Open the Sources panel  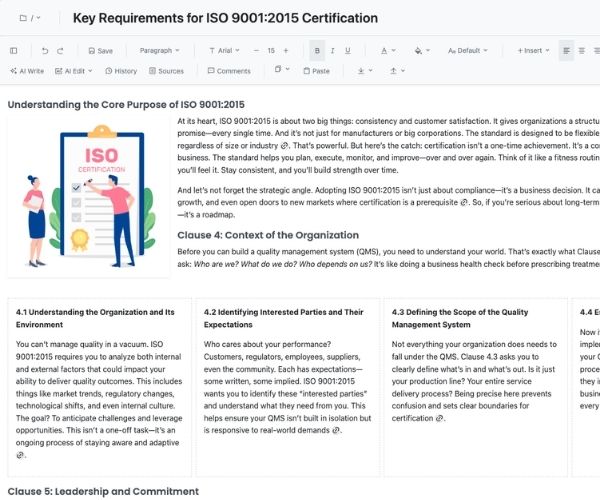[166, 71]
